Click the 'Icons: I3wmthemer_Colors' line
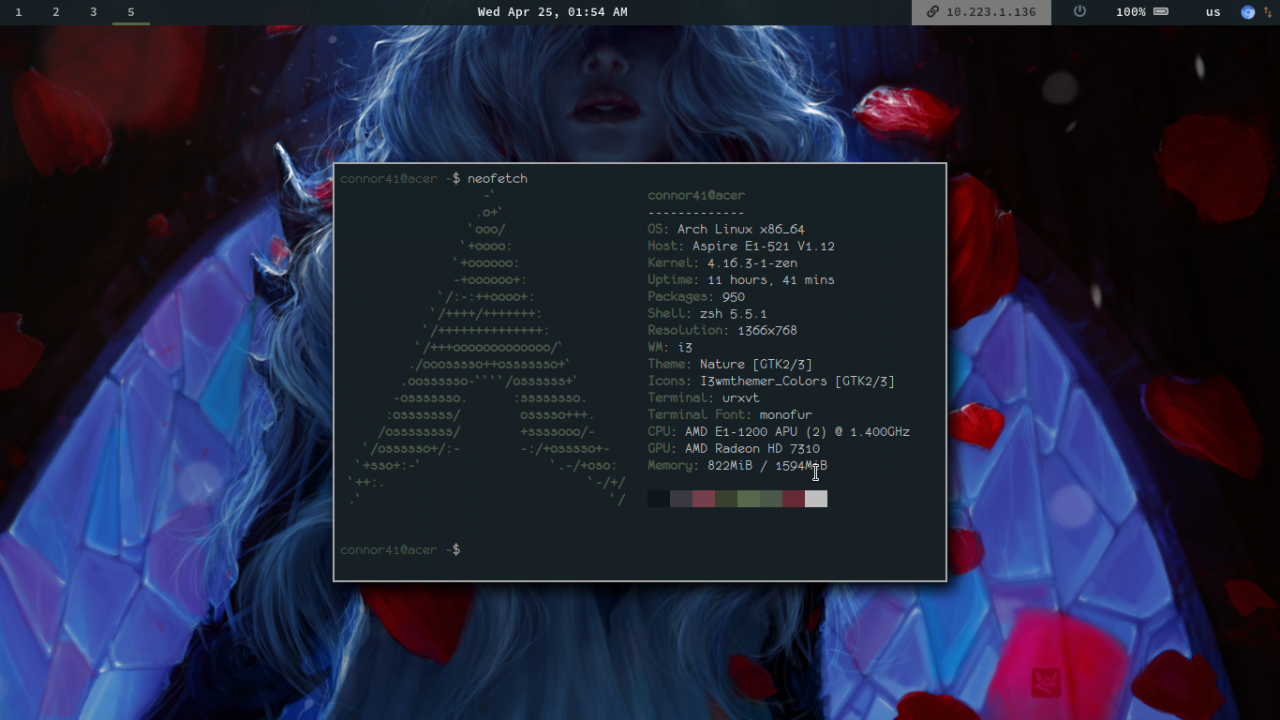The height and width of the screenshot is (720, 1280). click(x=771, y=381)
